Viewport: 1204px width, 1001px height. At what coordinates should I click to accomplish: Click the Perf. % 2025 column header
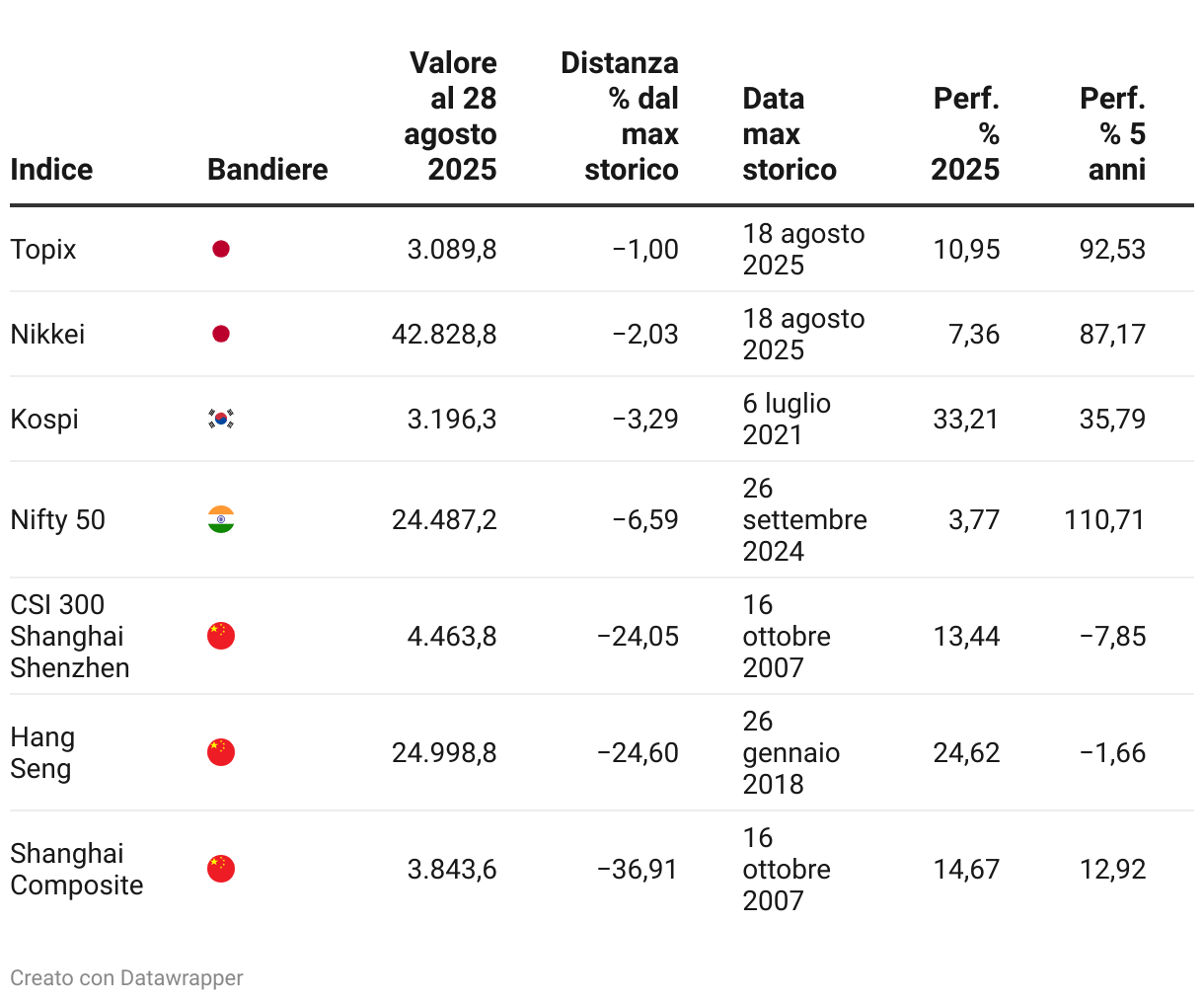point(965,134)
